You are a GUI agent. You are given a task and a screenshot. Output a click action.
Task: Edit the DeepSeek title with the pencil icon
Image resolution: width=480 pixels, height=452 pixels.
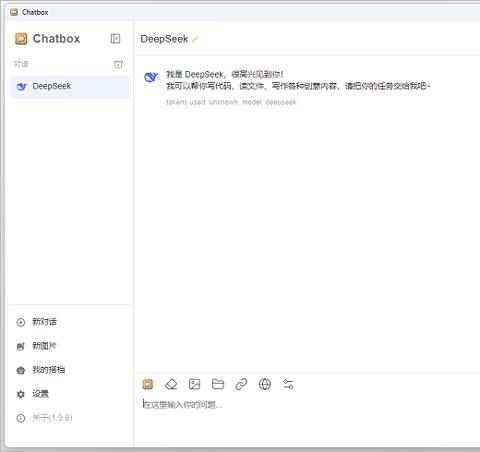(195, 39)
